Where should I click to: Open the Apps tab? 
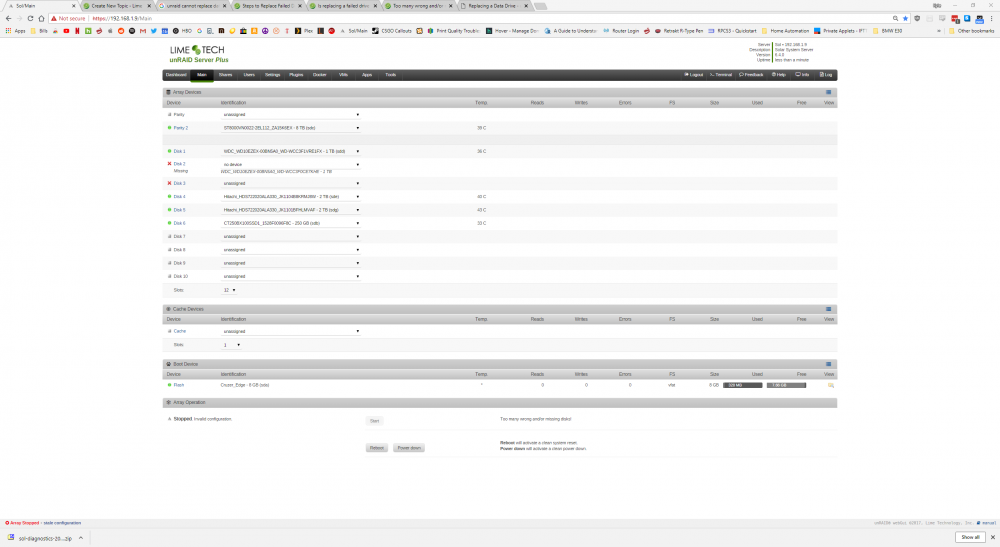[367, 75]
